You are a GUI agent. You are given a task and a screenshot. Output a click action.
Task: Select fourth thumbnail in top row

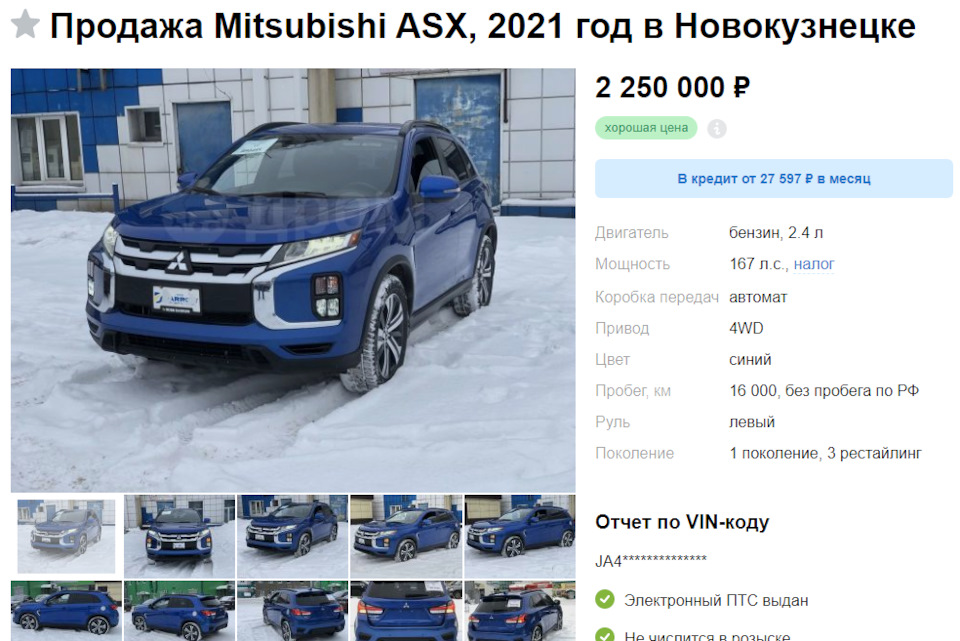406,536
